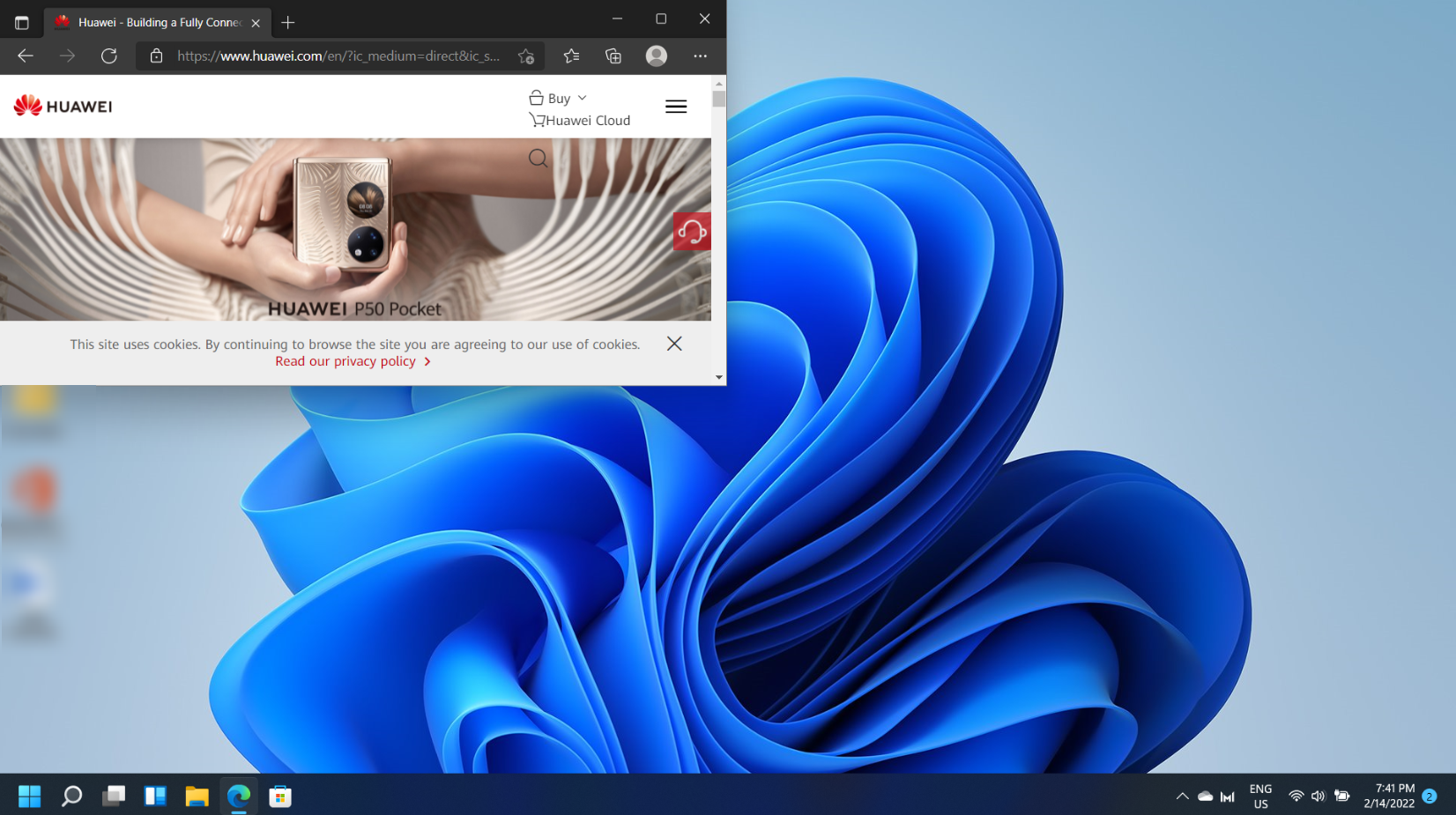Open Huawei Cloud link

coord(580,120)
